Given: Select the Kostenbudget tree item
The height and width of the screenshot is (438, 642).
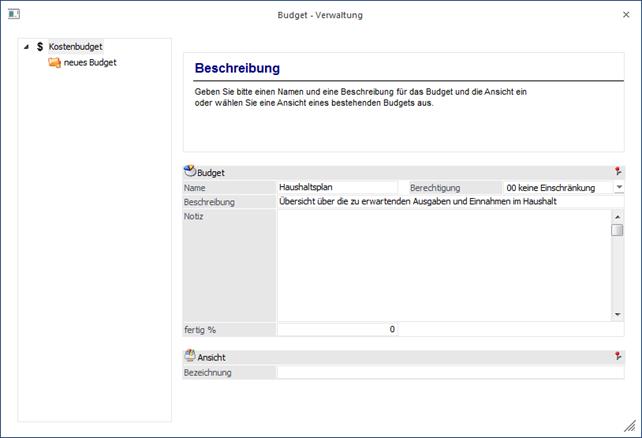Looking at the screenshot, I should (x=76, y=47).
